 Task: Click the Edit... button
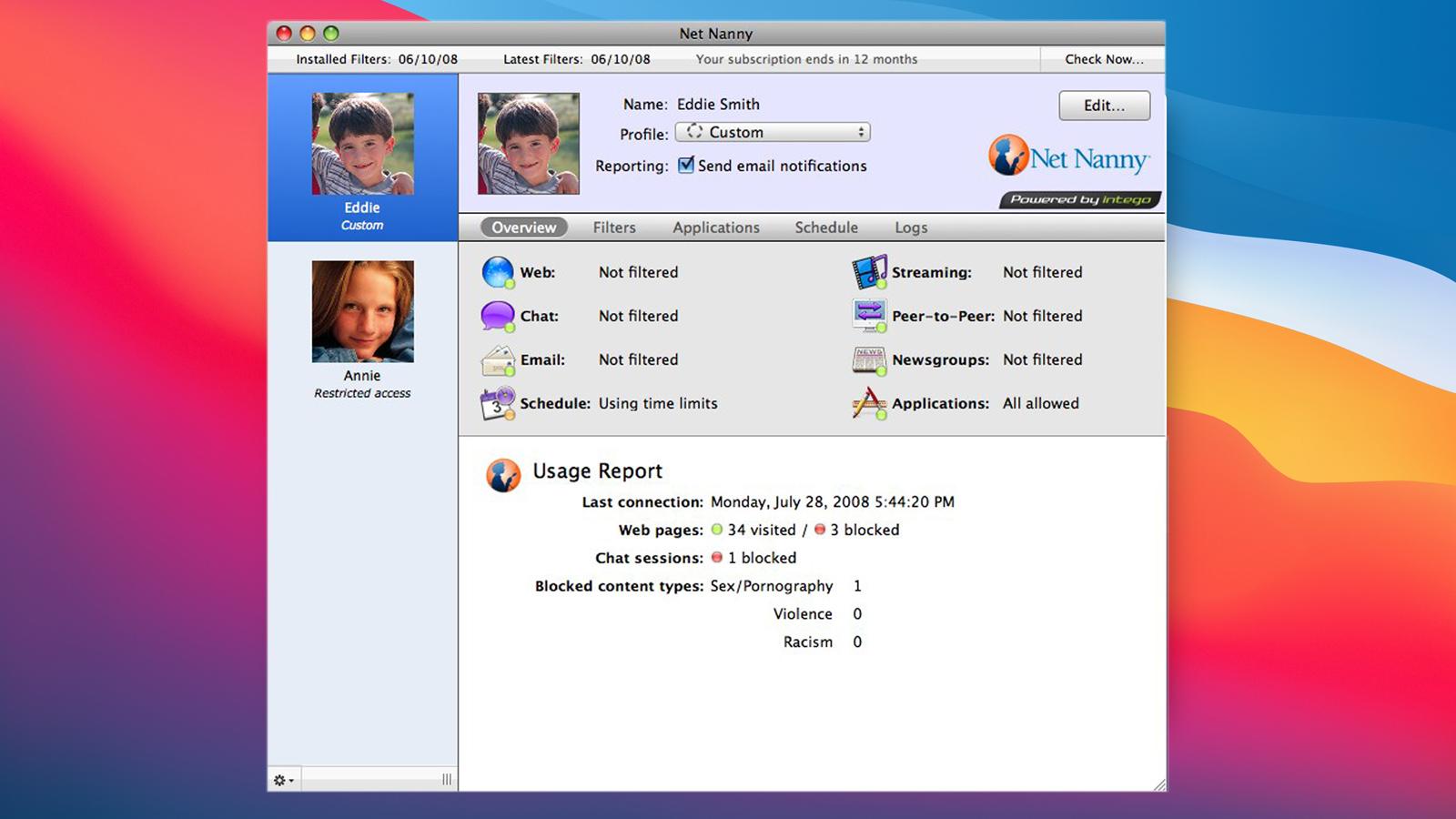[1104, 106]
